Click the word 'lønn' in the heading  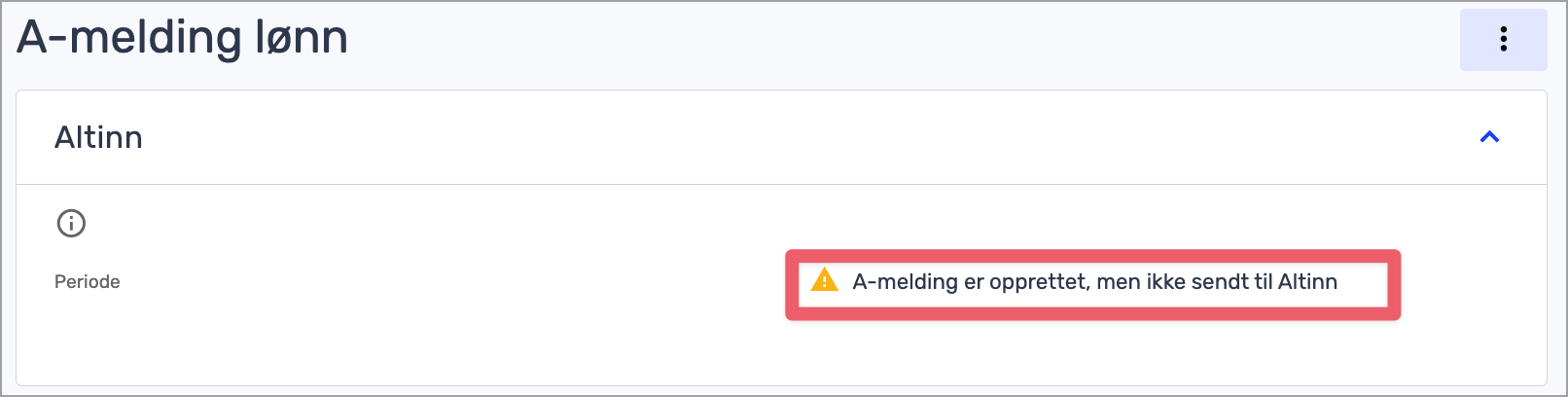pyautogui.click(x=302, y=38)
